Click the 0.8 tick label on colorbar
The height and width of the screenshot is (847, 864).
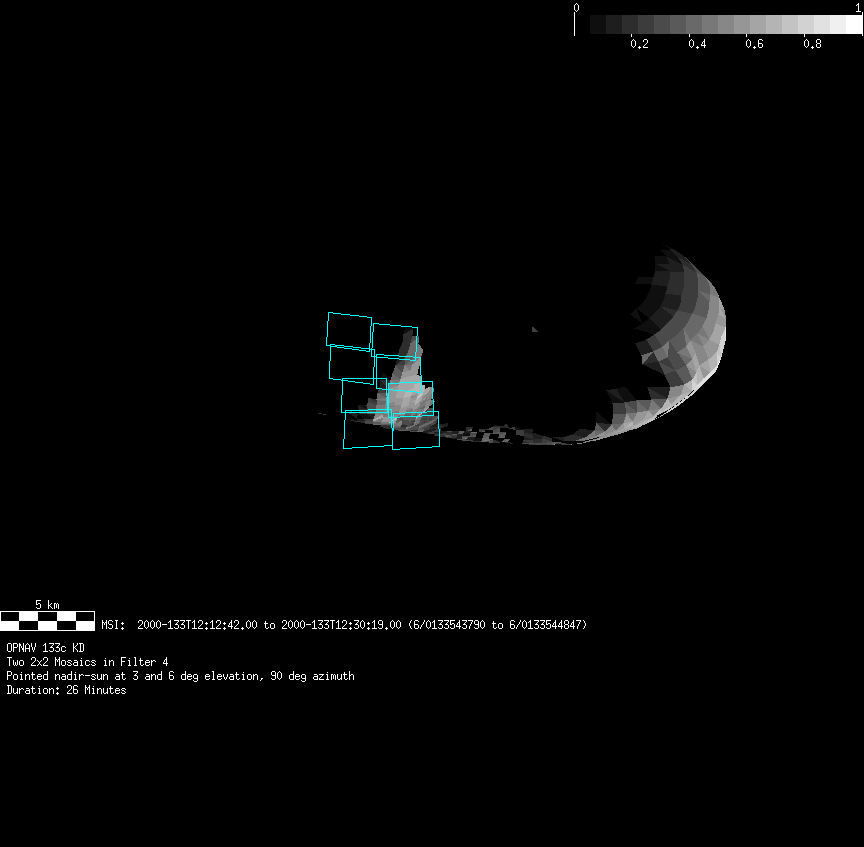point(813,44)
